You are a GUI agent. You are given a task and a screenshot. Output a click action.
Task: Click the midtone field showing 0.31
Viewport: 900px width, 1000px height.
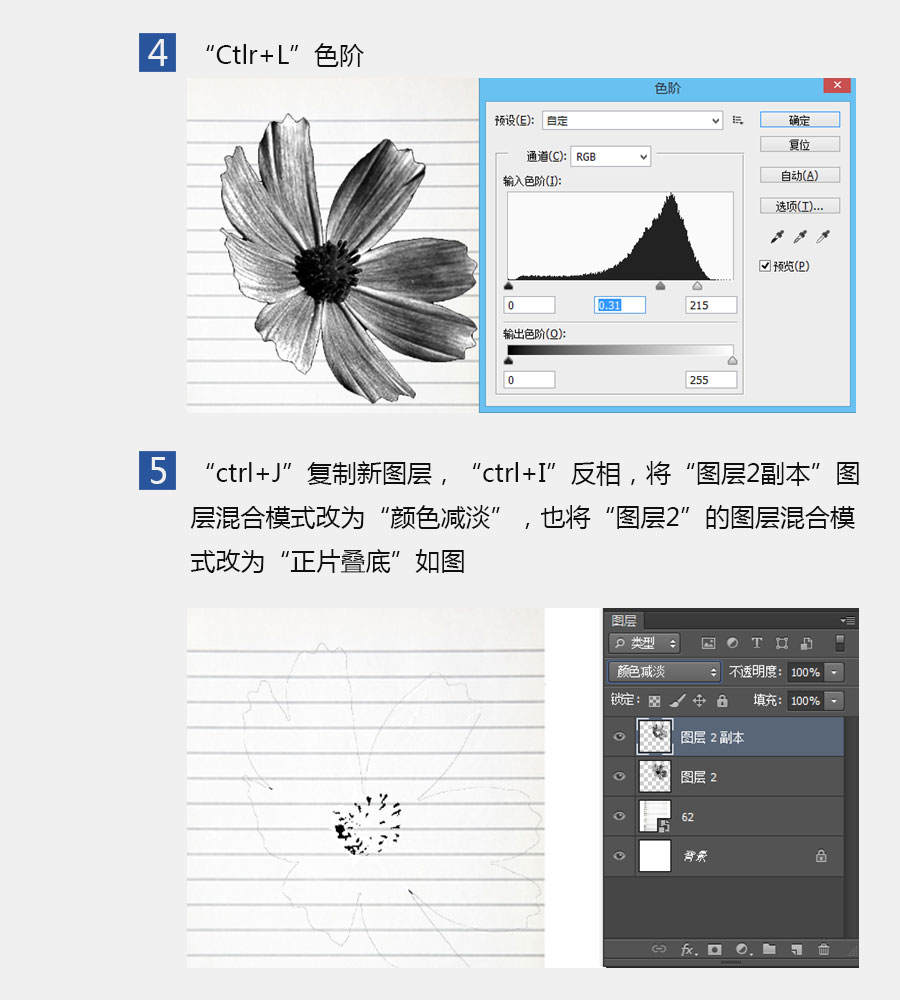click(620, 305)
